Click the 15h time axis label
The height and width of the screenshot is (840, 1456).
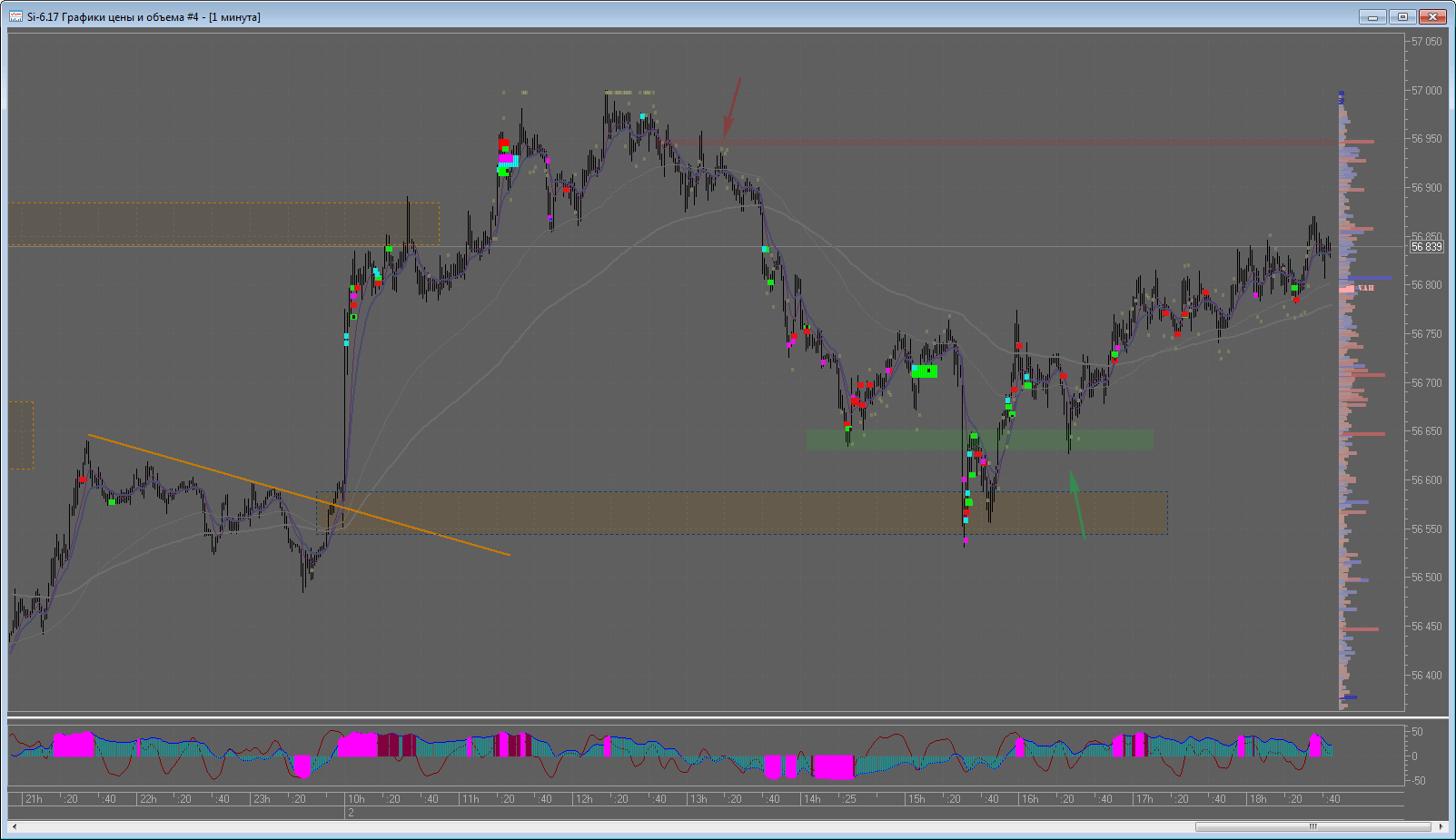[916, 799]
